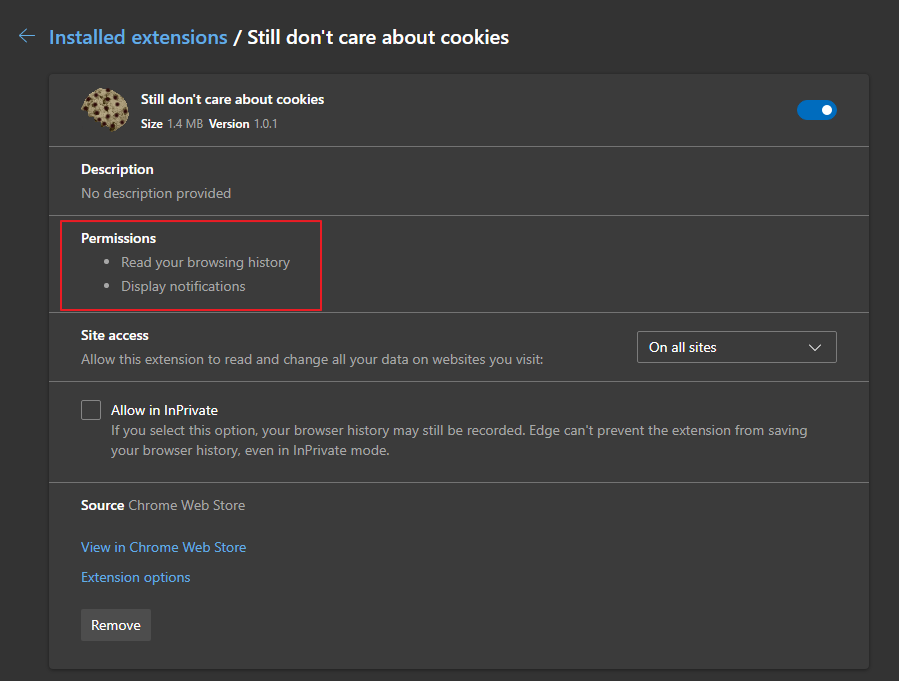899x681 pixels.
Task: Click the page title after the breadcrumb slash
Action: pos(377,37)
